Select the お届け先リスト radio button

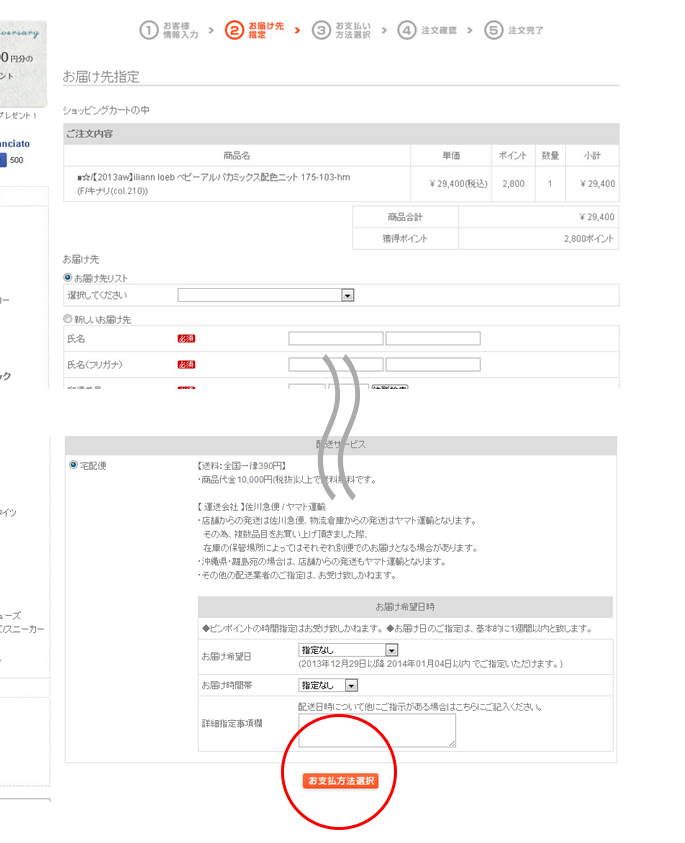click(68, 277)
